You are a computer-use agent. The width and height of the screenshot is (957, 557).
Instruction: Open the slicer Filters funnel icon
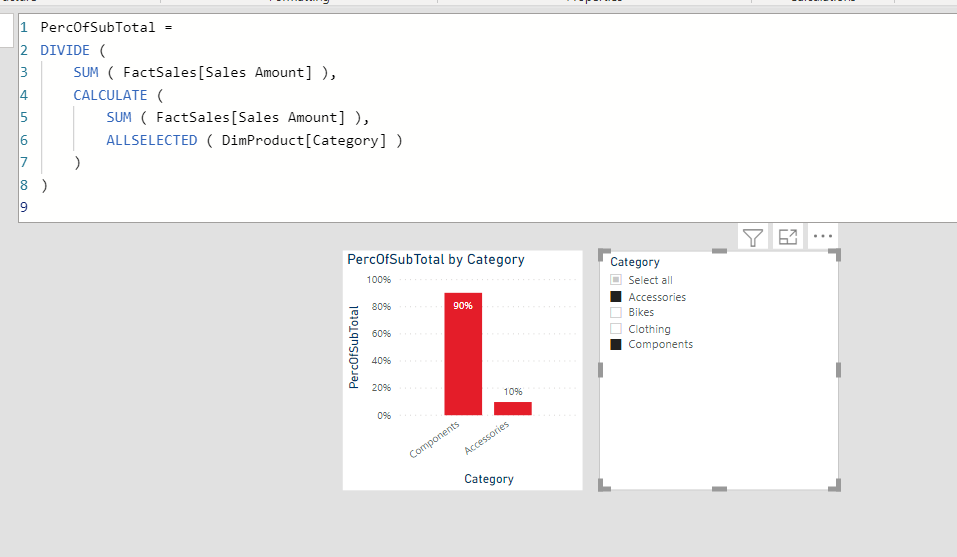753,237
